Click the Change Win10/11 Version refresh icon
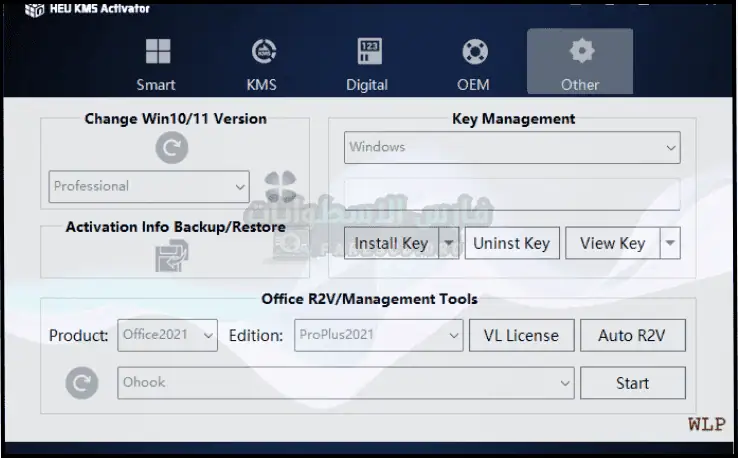Image resolution: width=738 pixels, height=458 pixels. click(171, 148)
